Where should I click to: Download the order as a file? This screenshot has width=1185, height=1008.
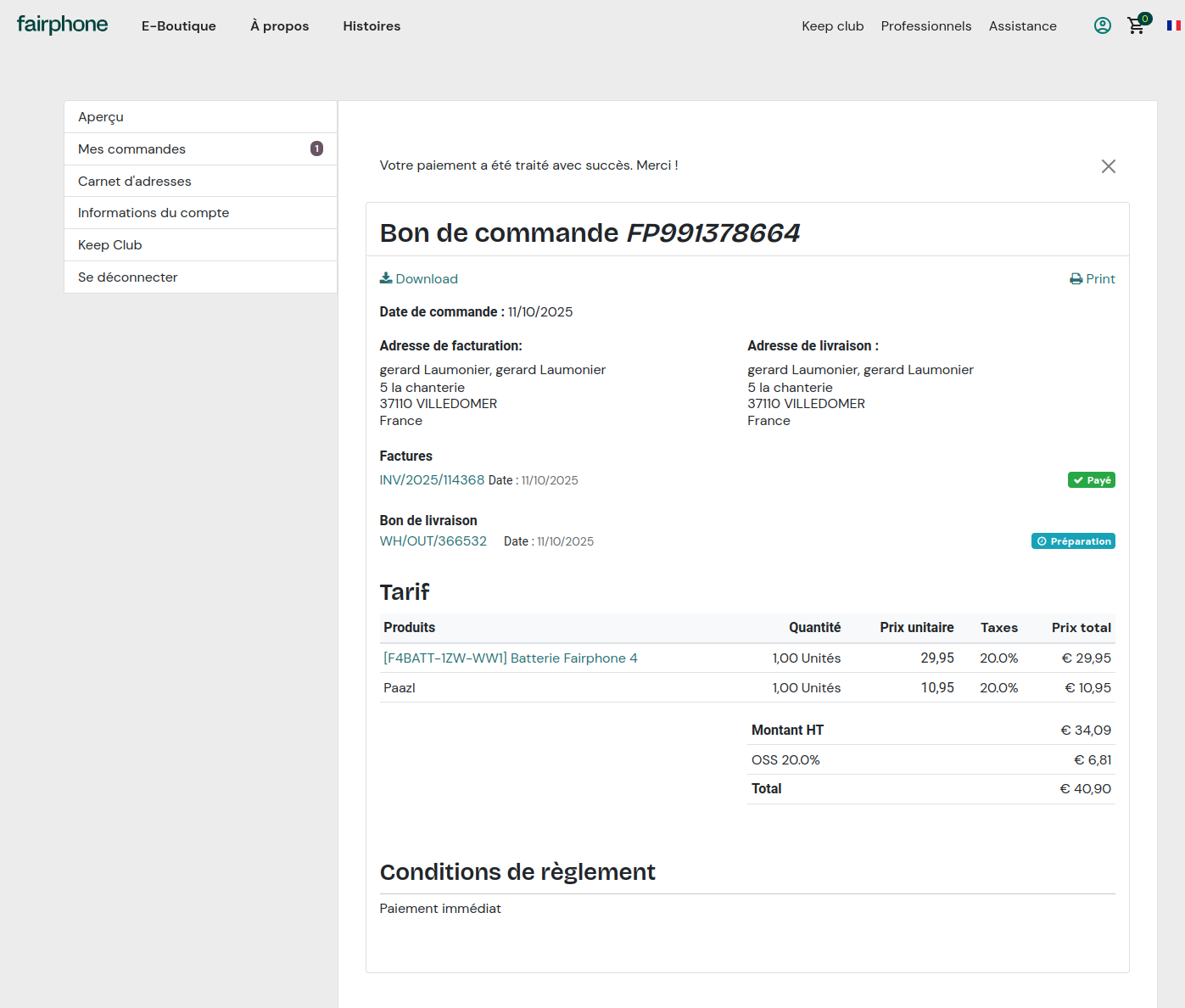click(x=418, y=279)
